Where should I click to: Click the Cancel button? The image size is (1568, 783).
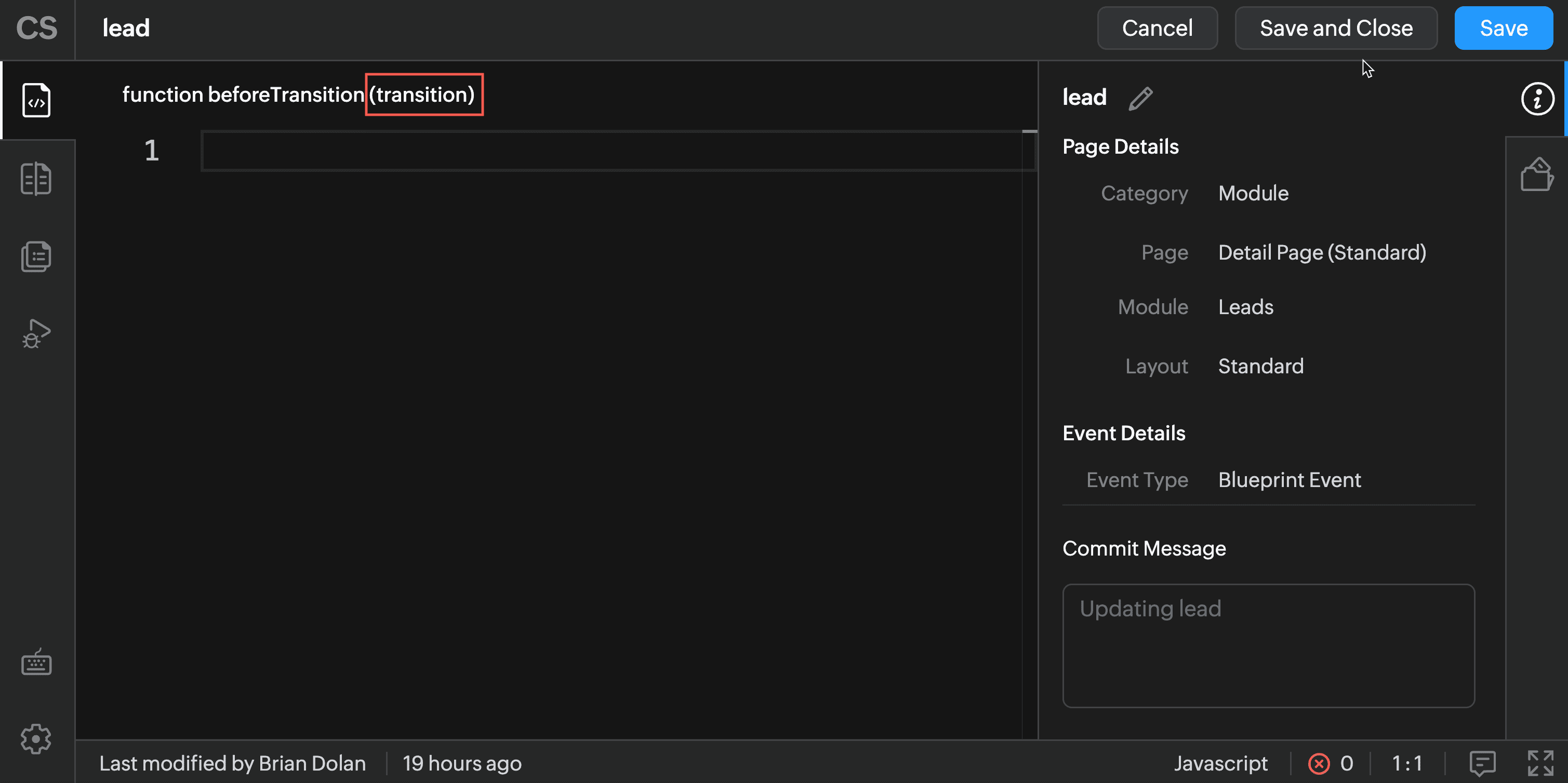[1157, 28]
